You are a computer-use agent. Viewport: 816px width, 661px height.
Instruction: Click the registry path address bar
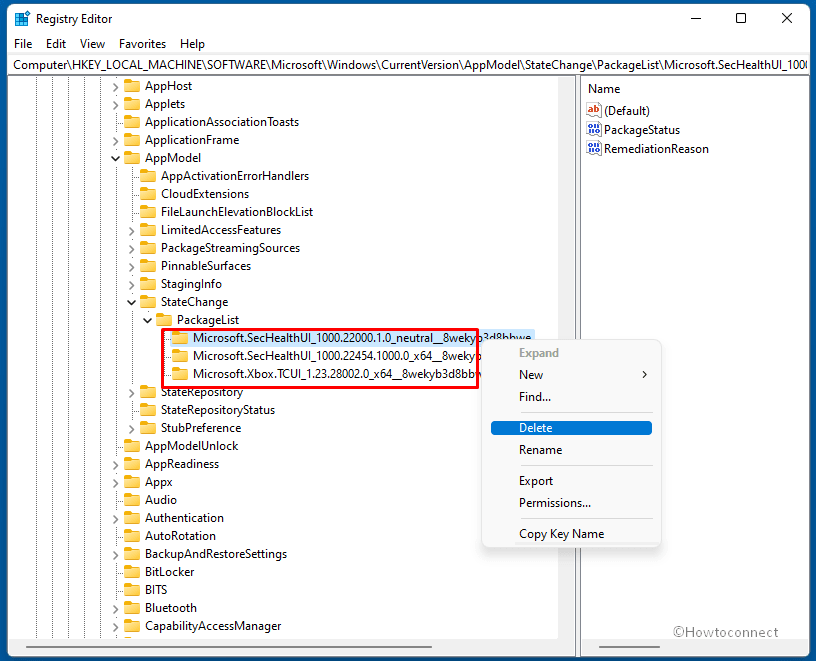point(409,65)
